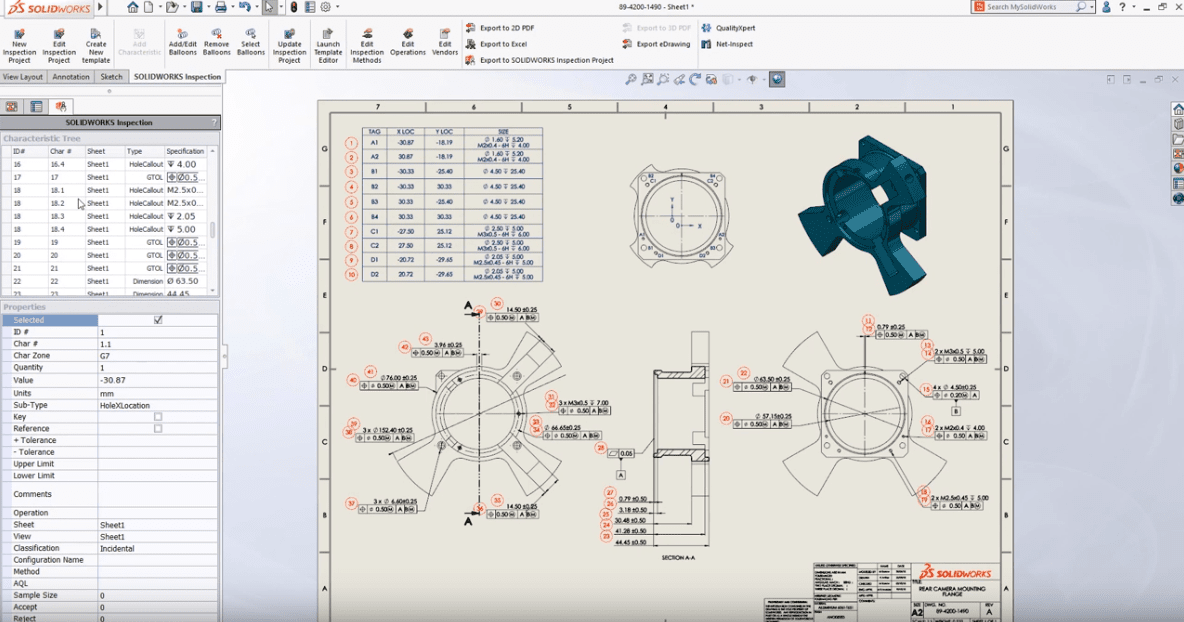The image size is (1184, 622).
Task: Open Edit Vendors
Action: (x=445, y=43)
